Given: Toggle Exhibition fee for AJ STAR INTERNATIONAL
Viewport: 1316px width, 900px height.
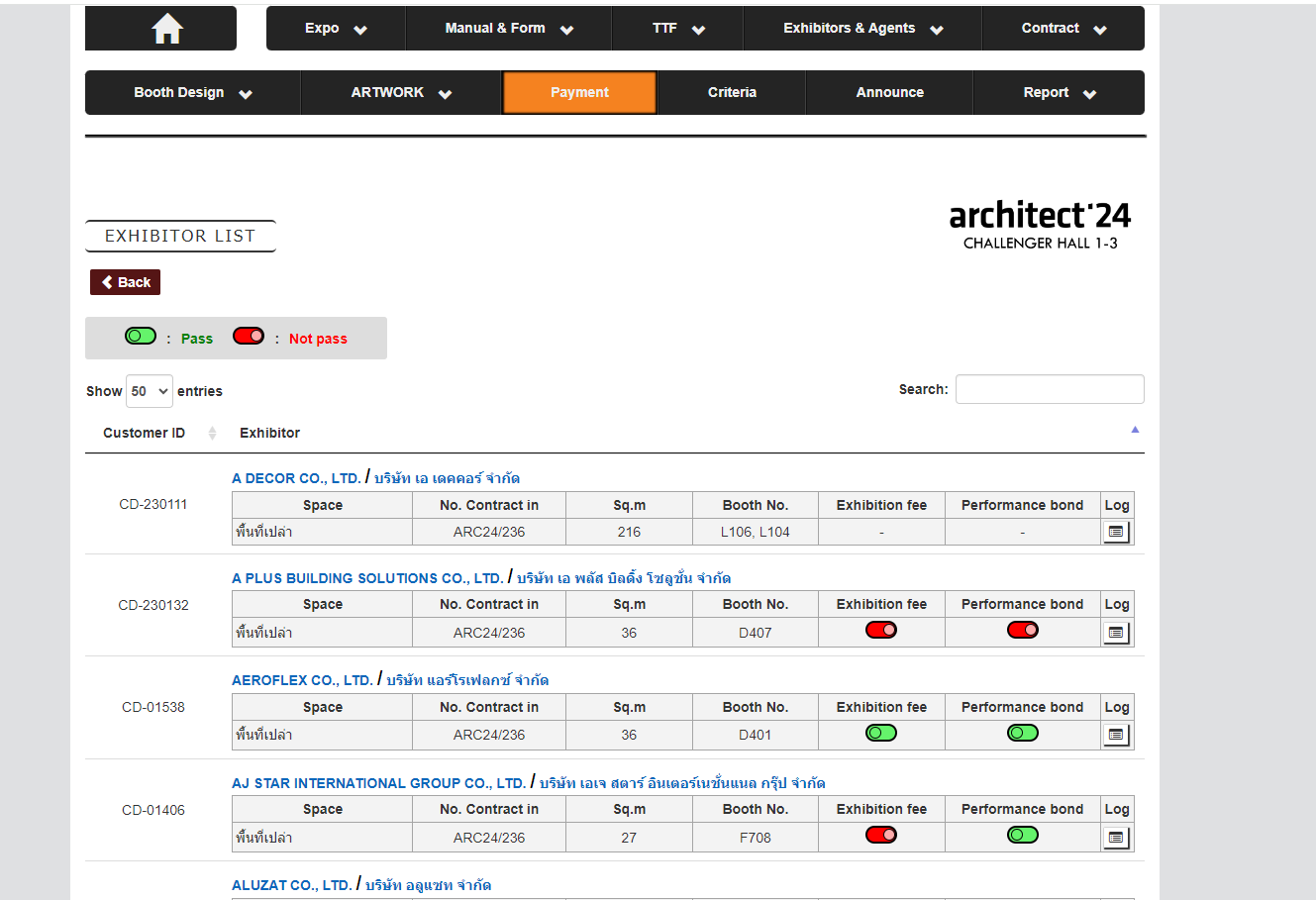Looking at the screenshot, I should 881,835.
